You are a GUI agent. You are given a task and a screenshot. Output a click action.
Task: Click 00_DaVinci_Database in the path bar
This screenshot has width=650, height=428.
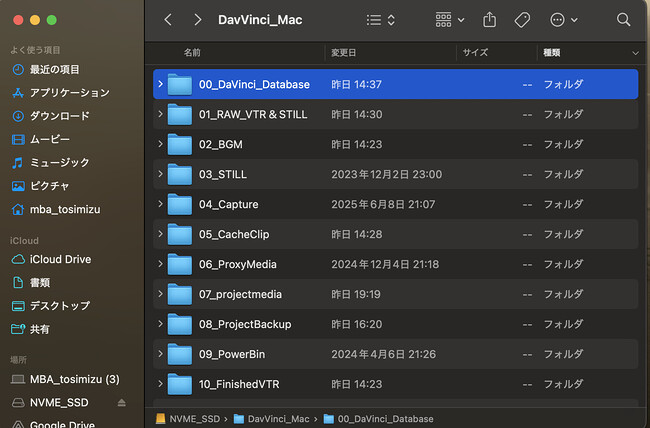(x=378, y=419)
